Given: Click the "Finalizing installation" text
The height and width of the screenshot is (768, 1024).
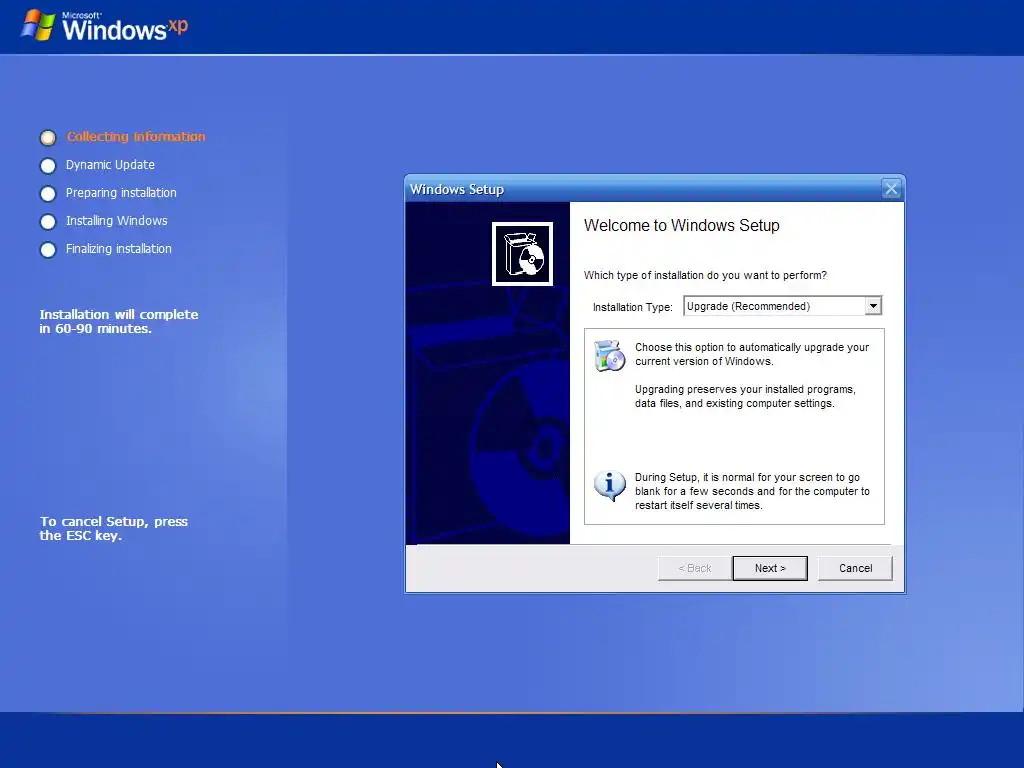Looking at the screenshot, I should 119,249.
